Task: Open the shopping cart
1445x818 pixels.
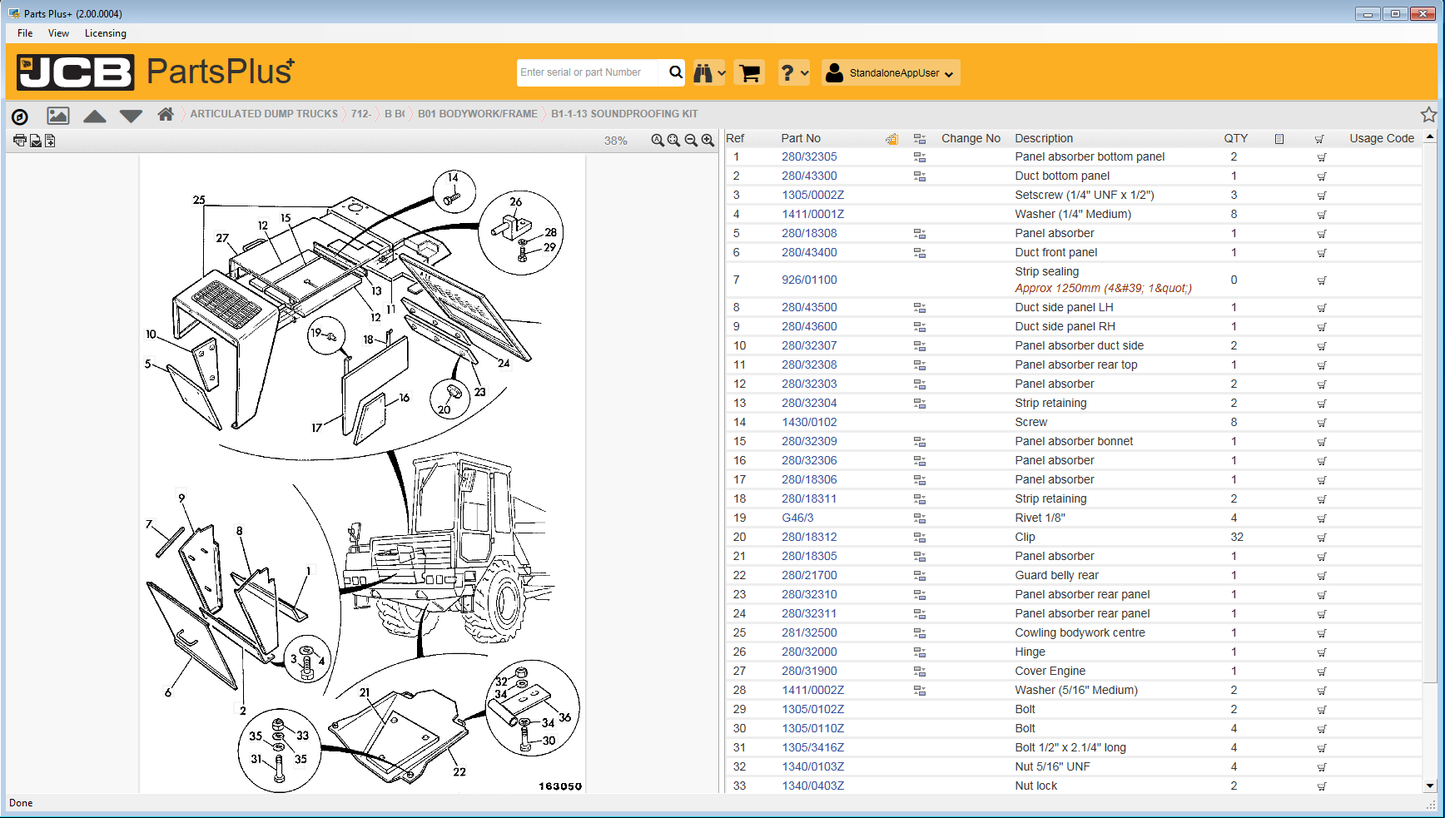Action: click(749, 72)
